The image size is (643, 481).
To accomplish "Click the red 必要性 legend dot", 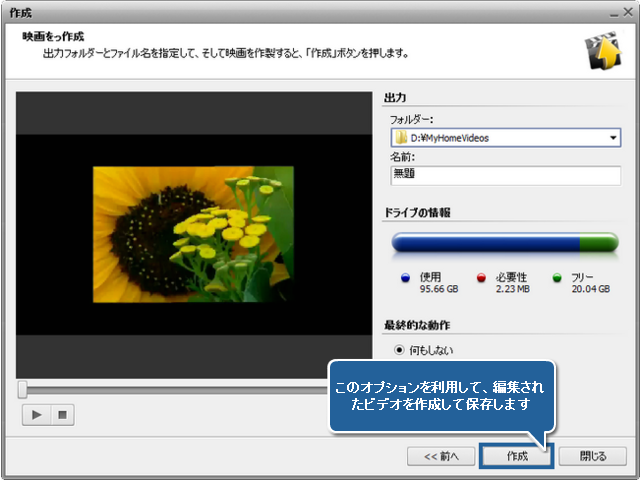I will (x=481, y=277).
